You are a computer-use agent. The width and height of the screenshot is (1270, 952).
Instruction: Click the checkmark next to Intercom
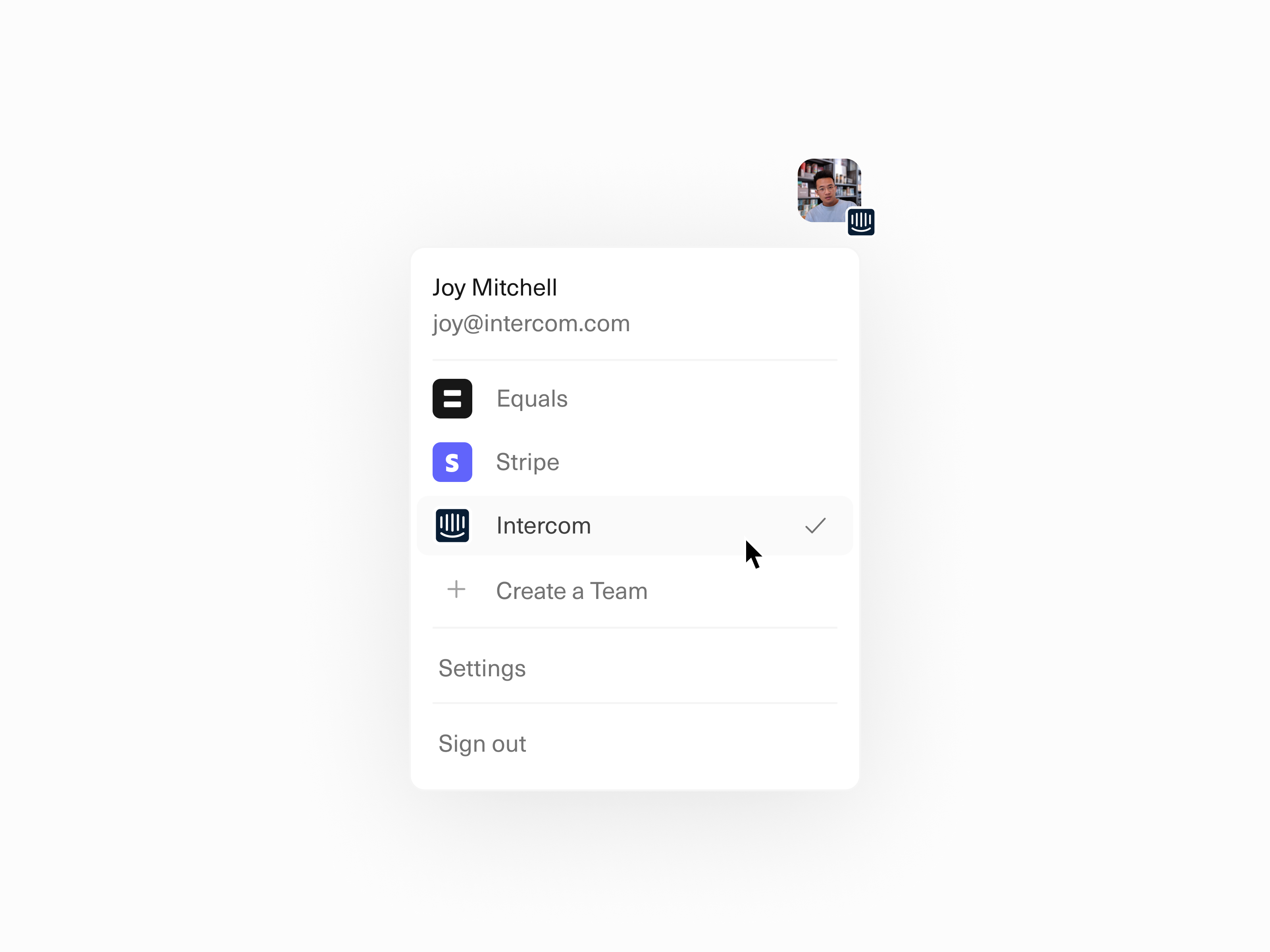(815, 526)
